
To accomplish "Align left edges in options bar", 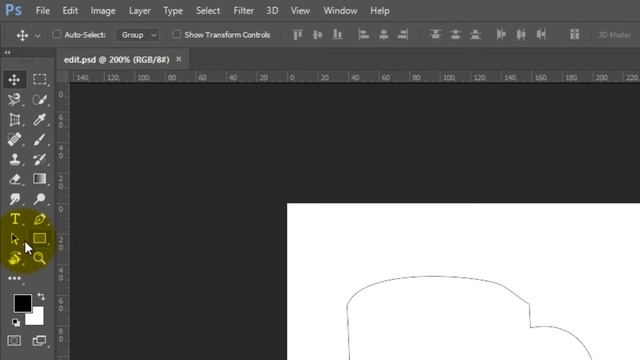I will 363,35.
